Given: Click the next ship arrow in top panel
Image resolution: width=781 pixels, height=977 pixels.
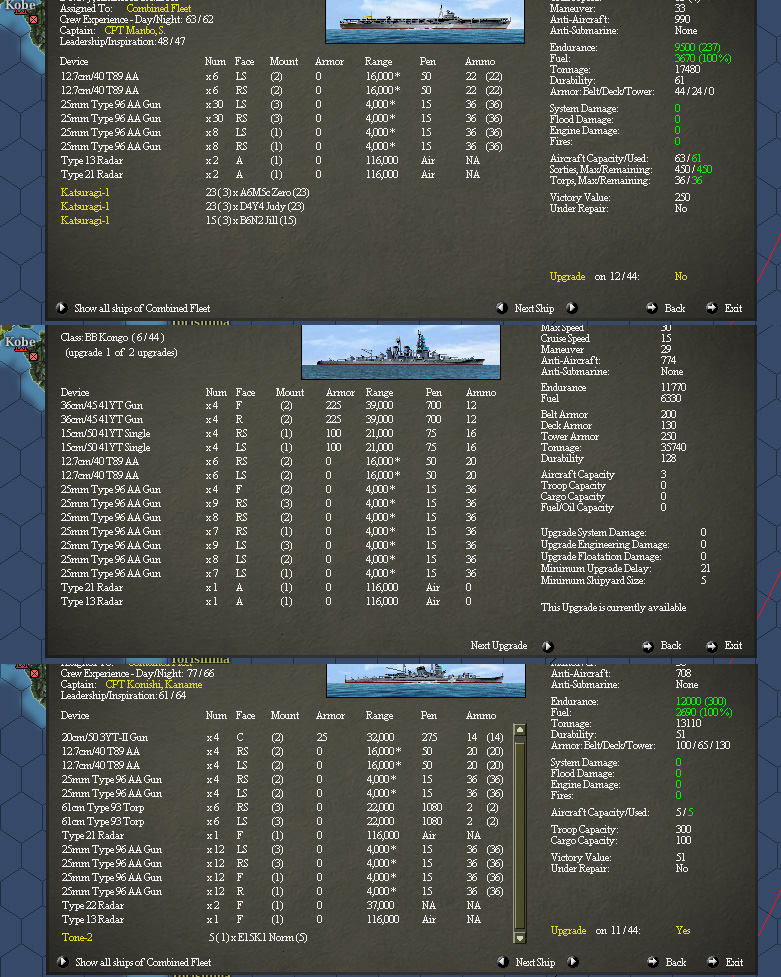Looking at the screenshot, I should (x=572, y=308).
